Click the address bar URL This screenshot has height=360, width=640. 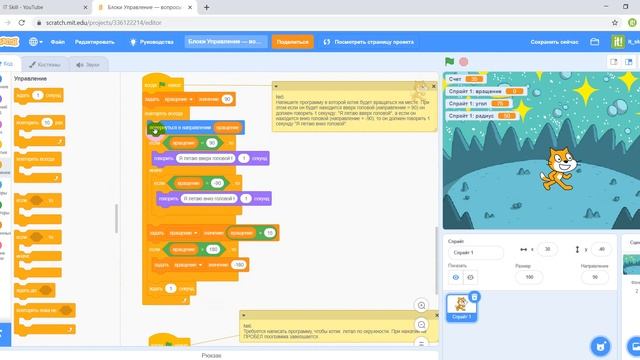point(104,23)
